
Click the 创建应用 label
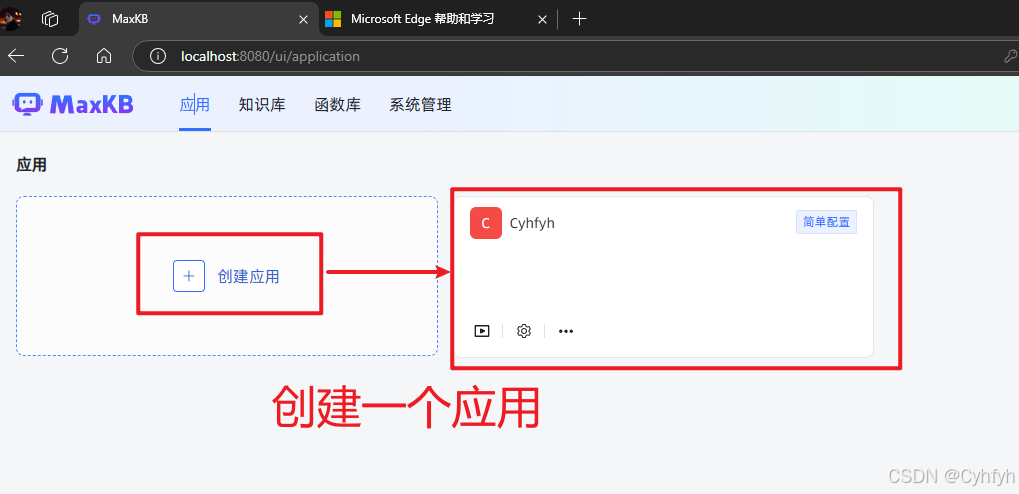tap(248, 276)
